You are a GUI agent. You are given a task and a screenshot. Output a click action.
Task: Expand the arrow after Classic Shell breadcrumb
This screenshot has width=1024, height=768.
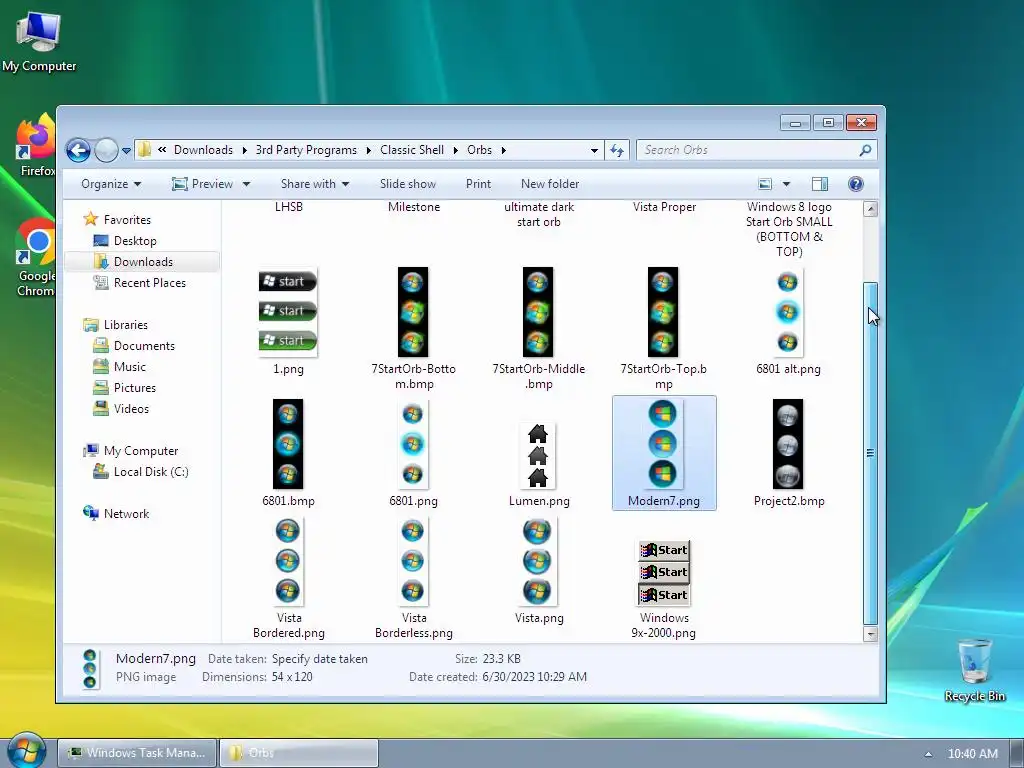click(x=456, y=150)
